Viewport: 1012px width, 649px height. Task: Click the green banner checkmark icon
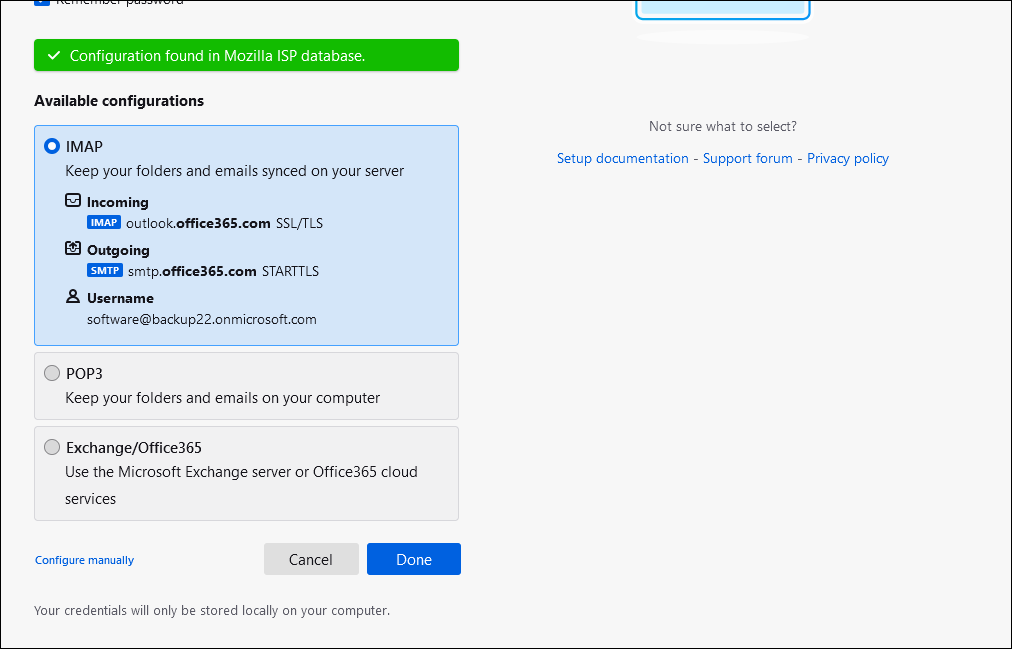coord(54,55)
